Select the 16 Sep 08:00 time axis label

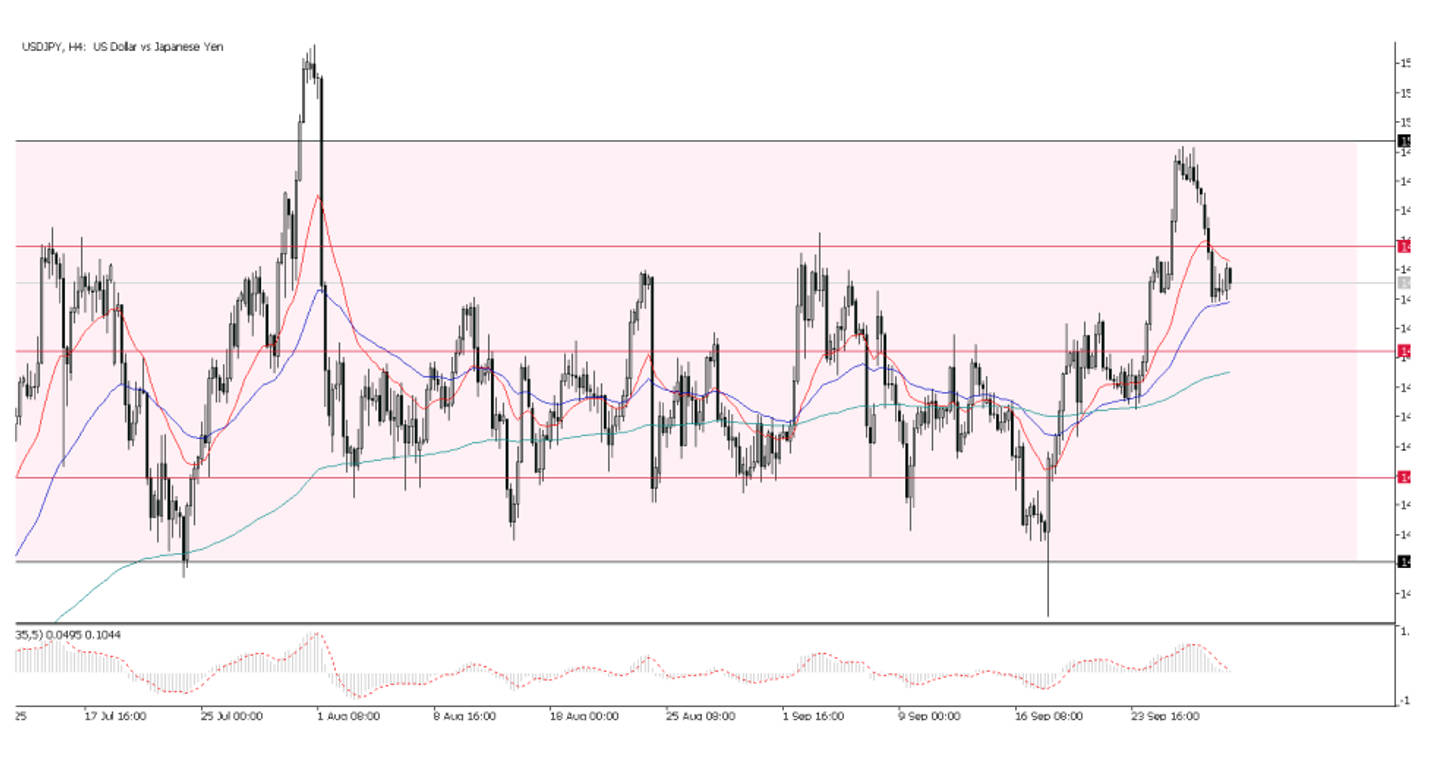click(x=1049, y=716)
